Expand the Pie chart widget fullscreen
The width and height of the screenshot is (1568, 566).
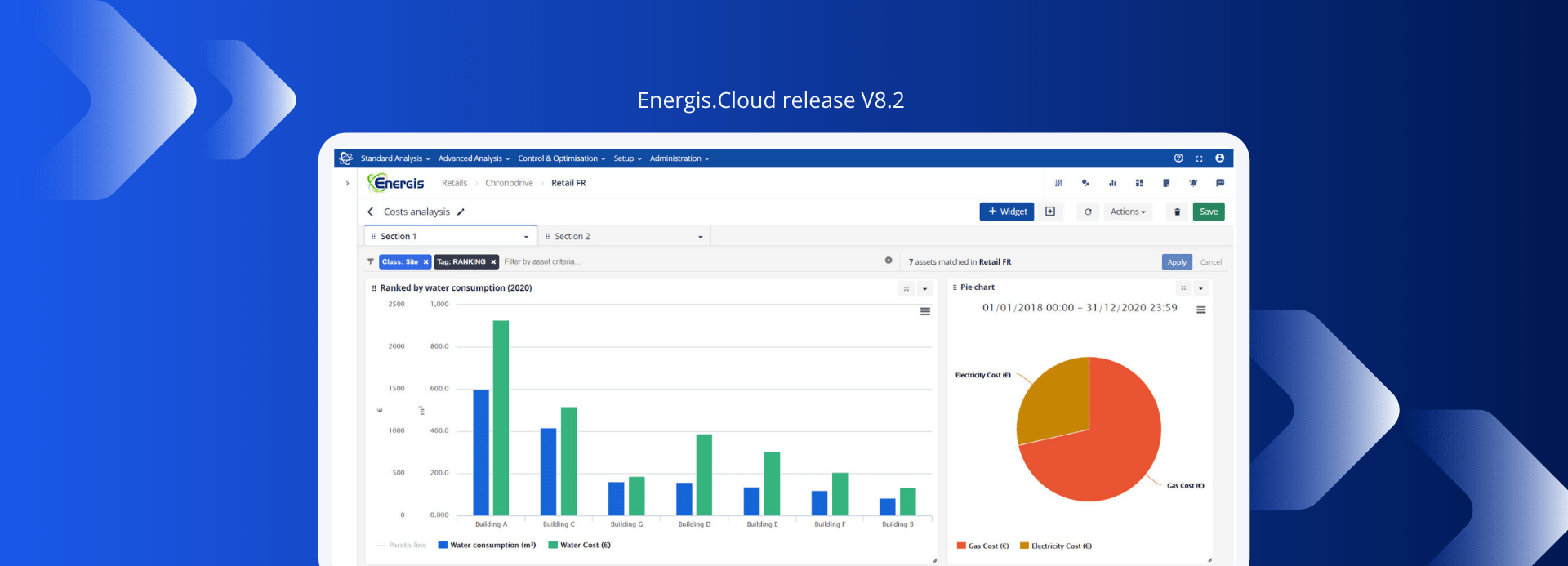click(x=1183, y=288)
